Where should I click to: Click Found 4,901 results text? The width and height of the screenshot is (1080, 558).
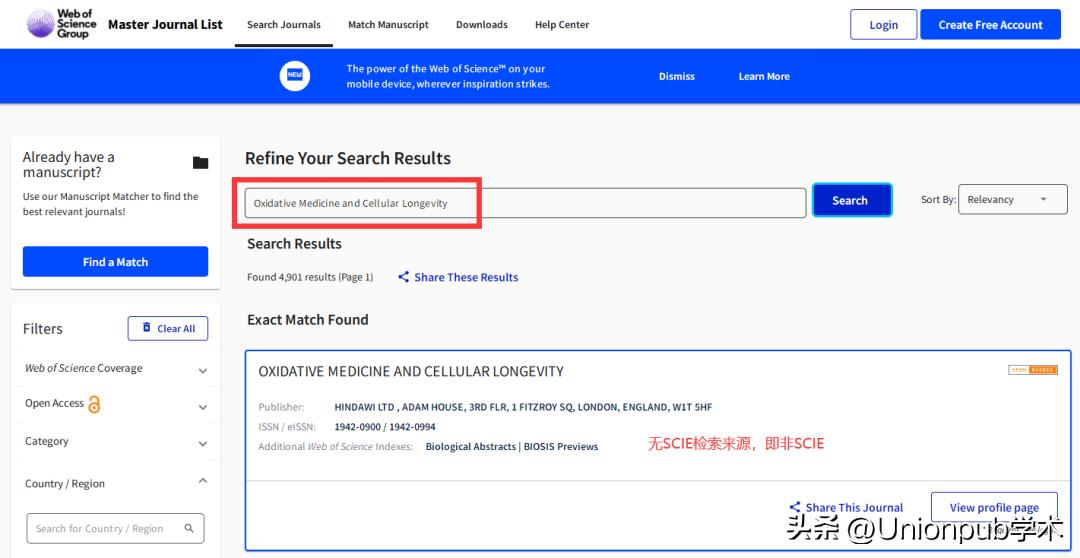(x=310, y=277)
